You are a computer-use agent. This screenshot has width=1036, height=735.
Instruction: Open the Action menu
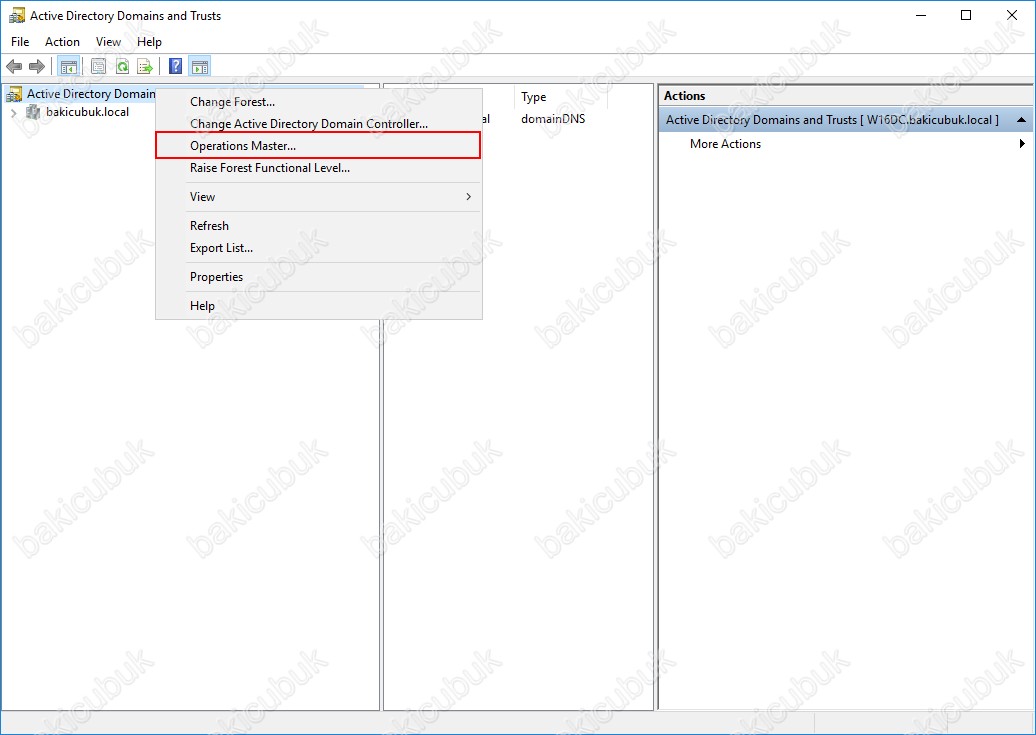[x=62, y=42]
